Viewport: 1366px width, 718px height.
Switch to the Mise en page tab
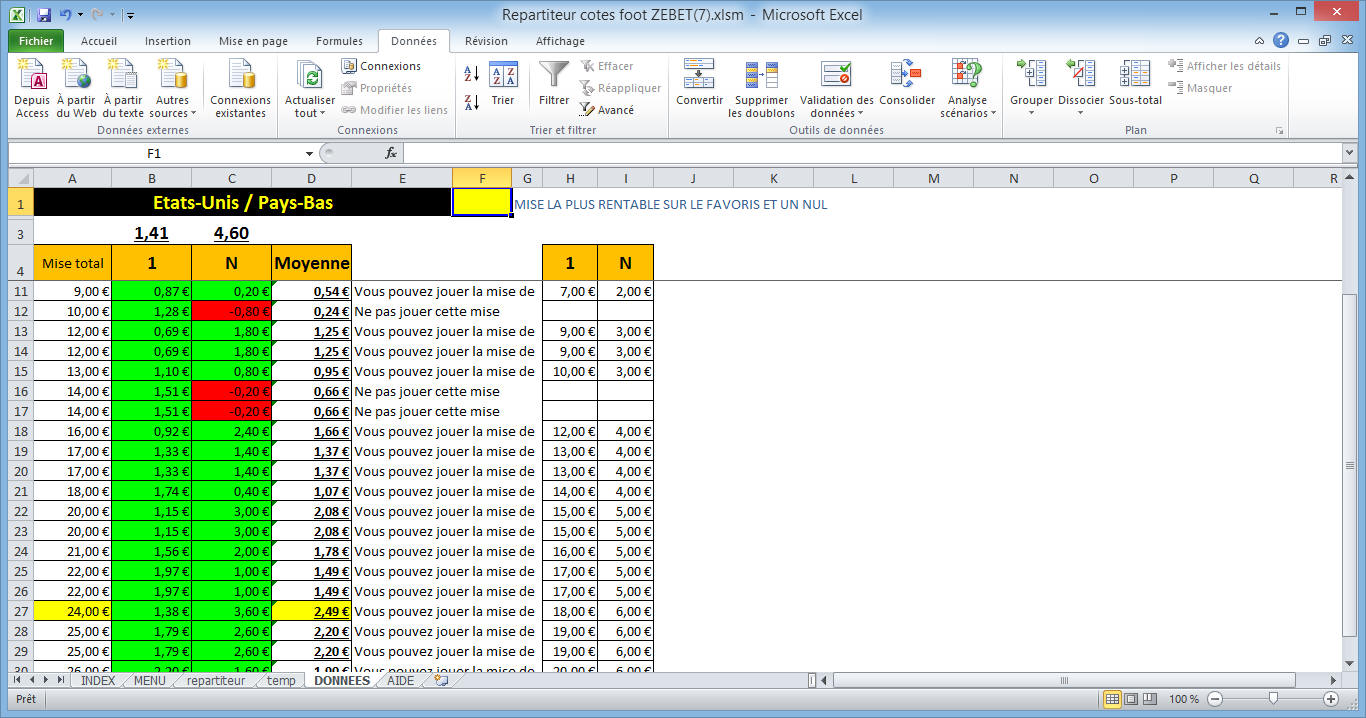point(253,41)
